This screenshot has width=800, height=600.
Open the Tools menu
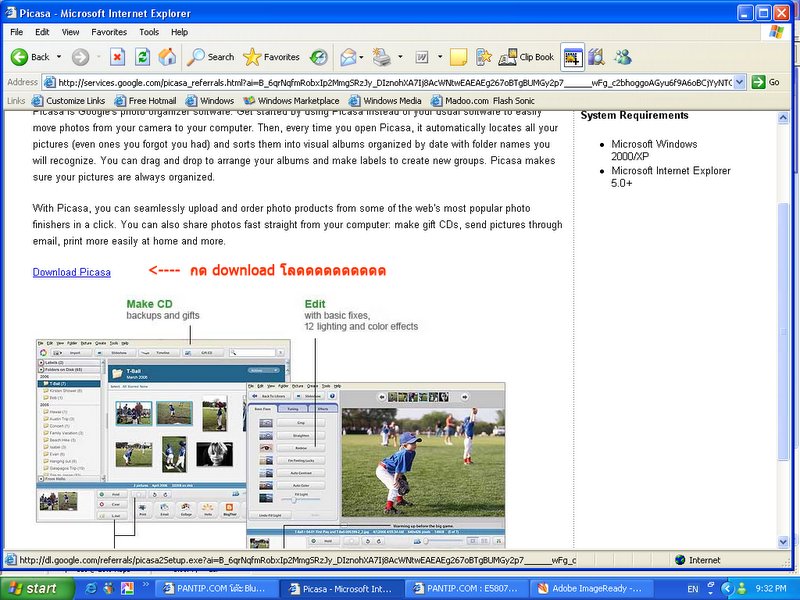(x=149, y=32)
